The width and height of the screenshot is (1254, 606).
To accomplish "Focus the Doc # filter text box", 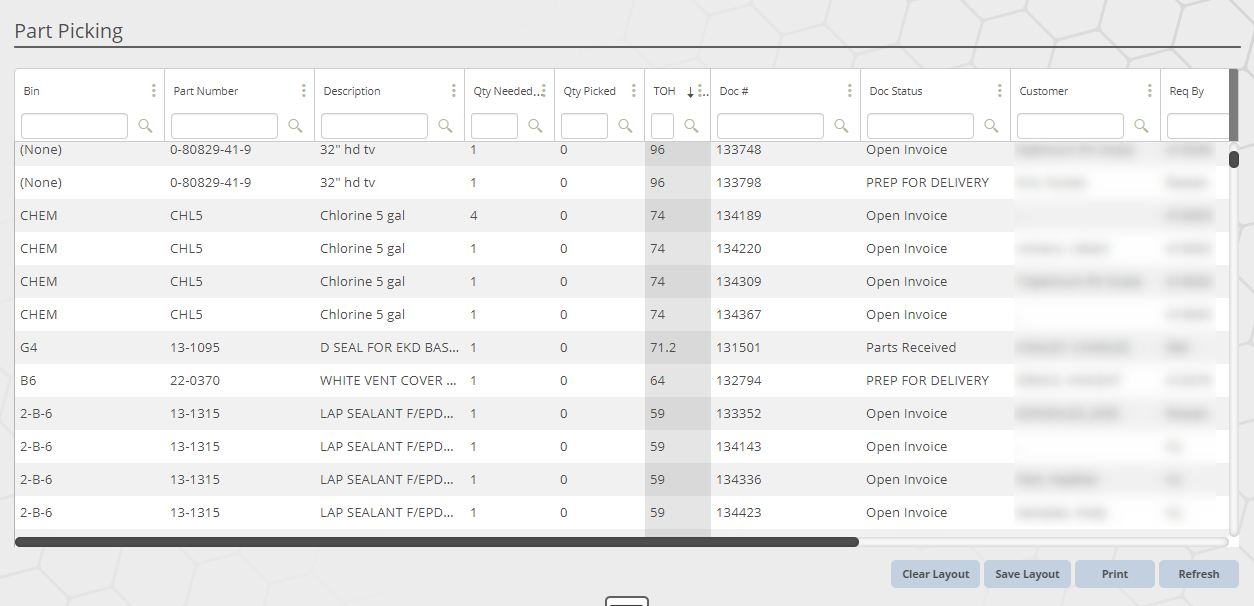I will (x=771, y=126).
